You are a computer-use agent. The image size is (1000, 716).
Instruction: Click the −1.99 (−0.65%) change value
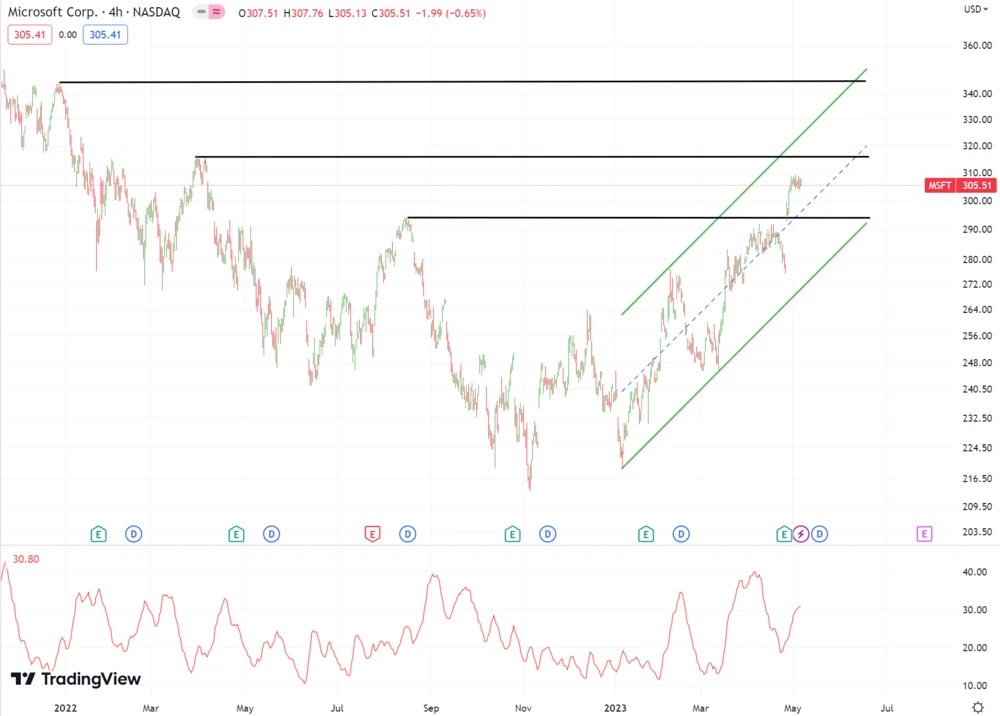(451, 13)
